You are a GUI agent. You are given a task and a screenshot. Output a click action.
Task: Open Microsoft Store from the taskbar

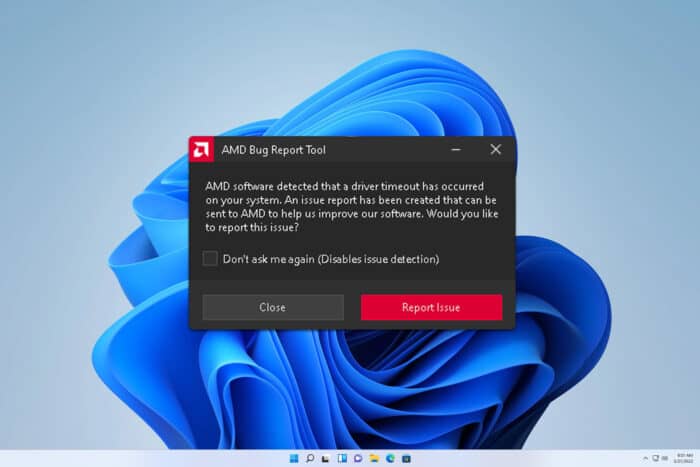406,459
